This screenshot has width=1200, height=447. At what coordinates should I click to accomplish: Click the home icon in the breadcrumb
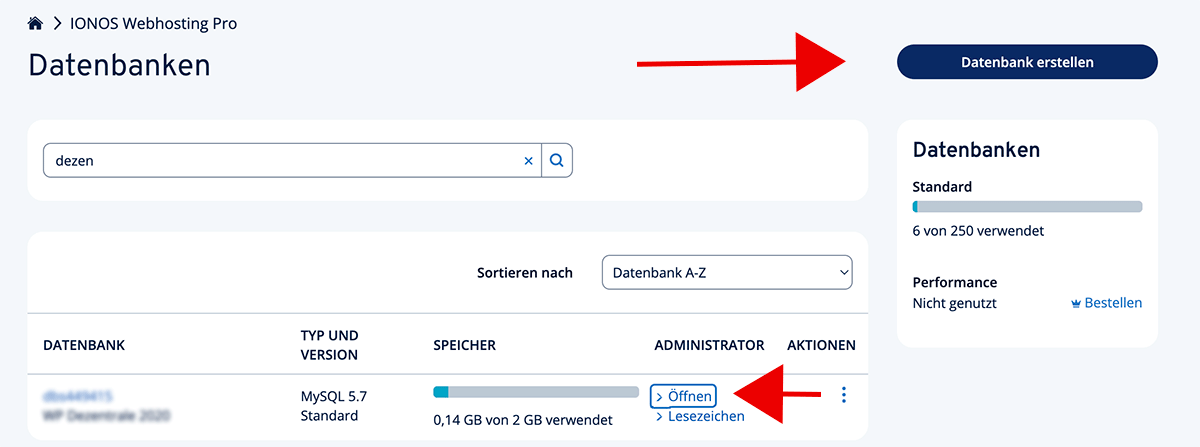click(x=36, y=23)
